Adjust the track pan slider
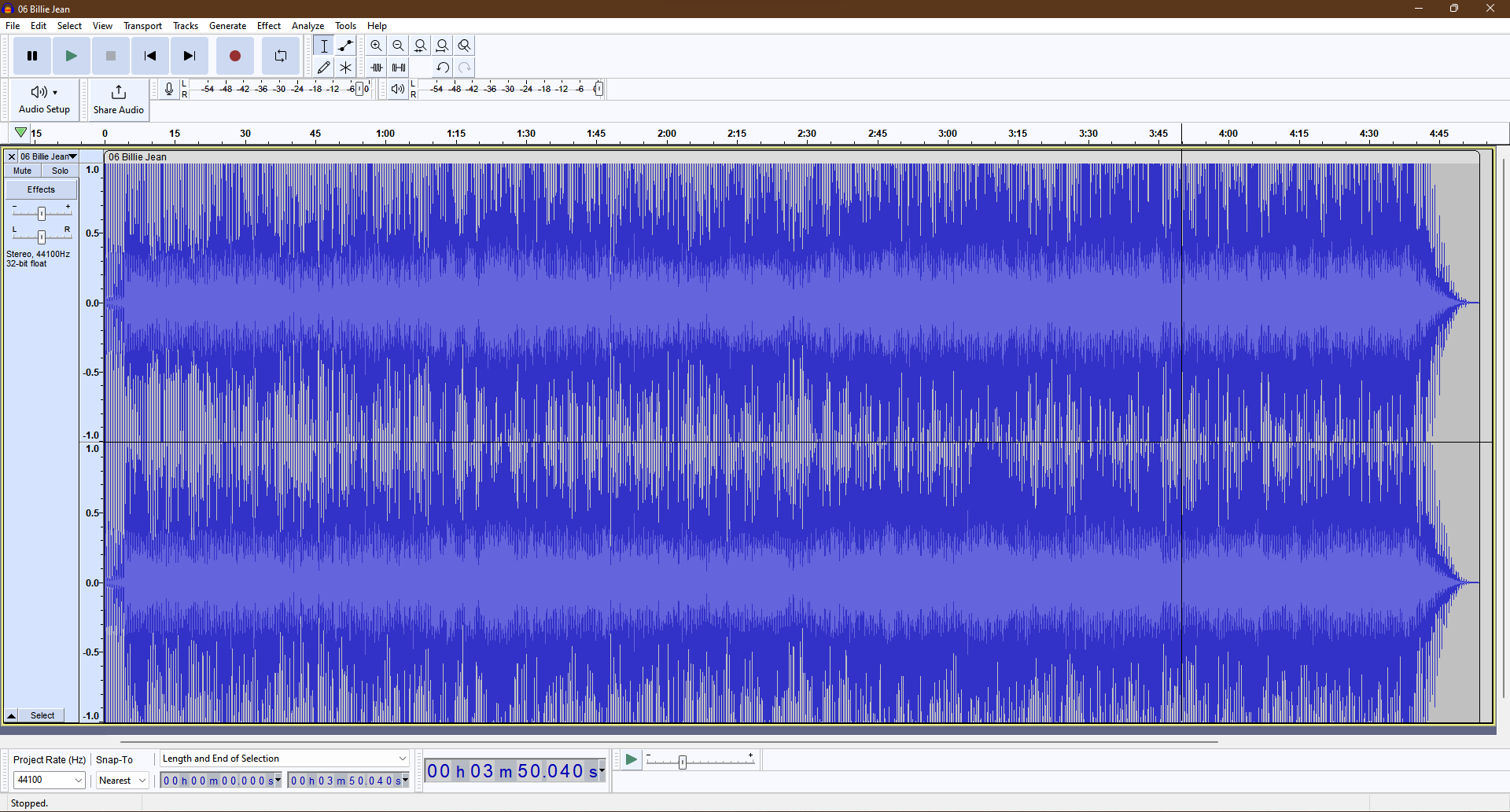 [42, 236]
